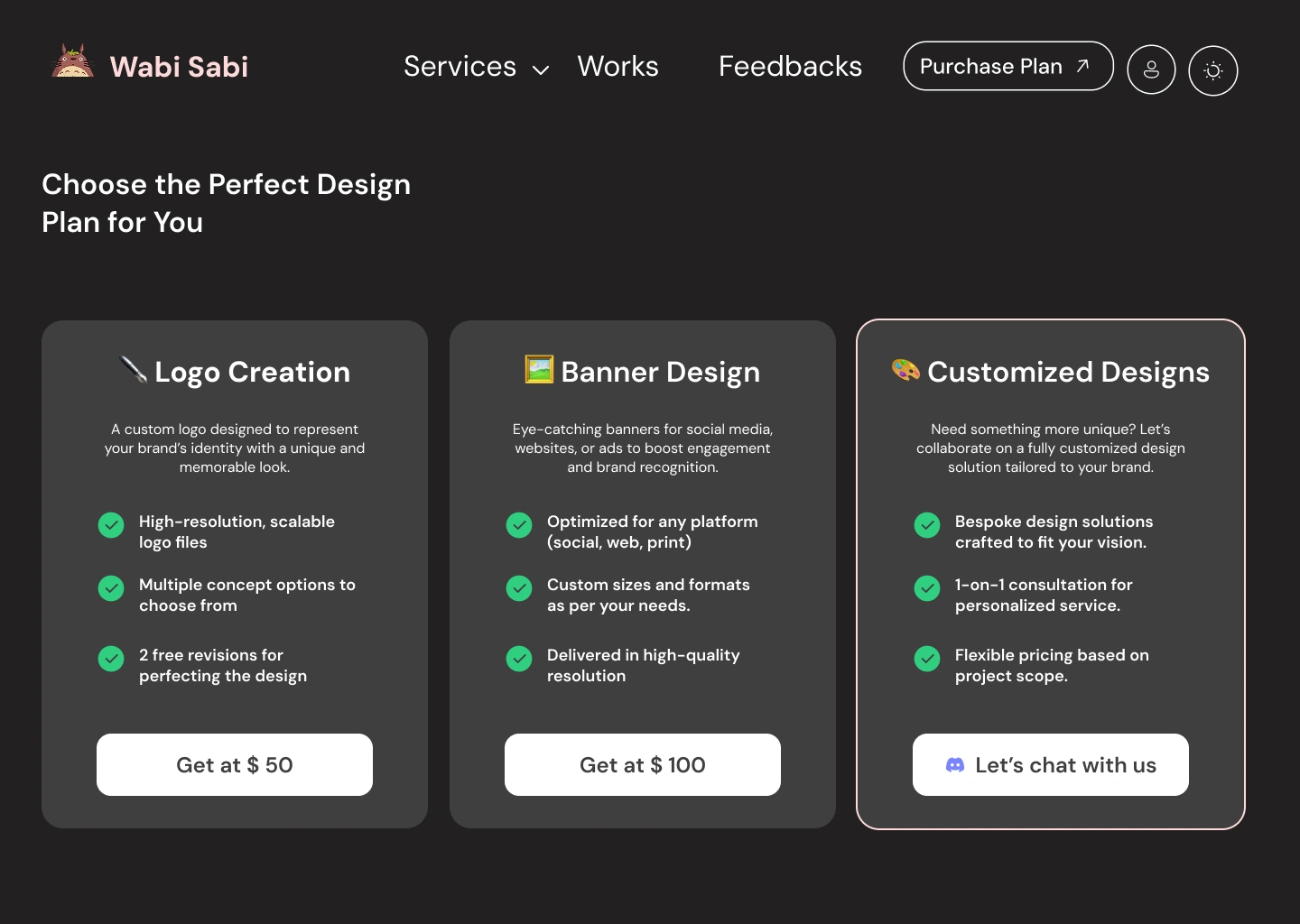Click the Discord icon in chat button

954,765
